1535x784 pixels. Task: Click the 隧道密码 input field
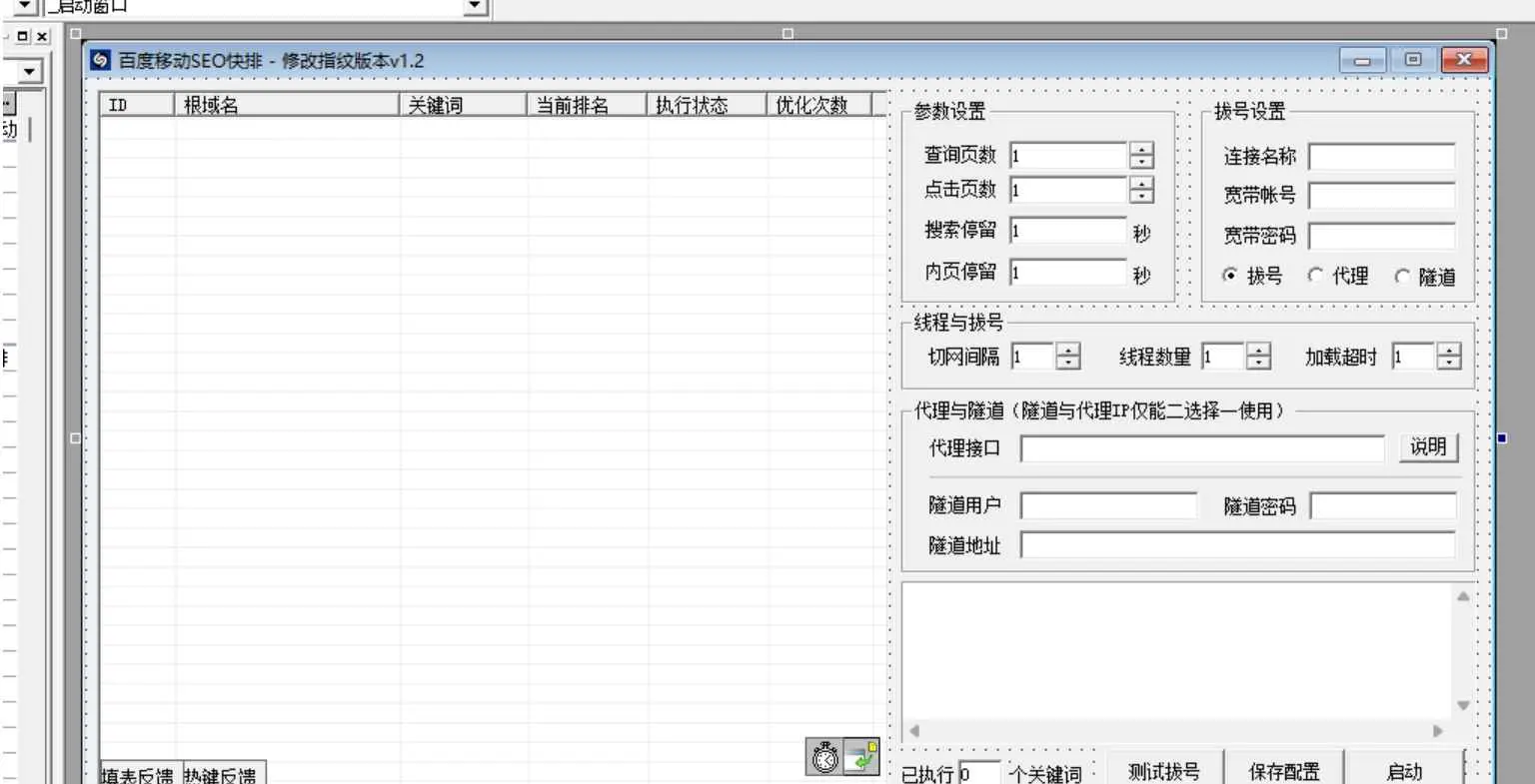click(1383, 506)
